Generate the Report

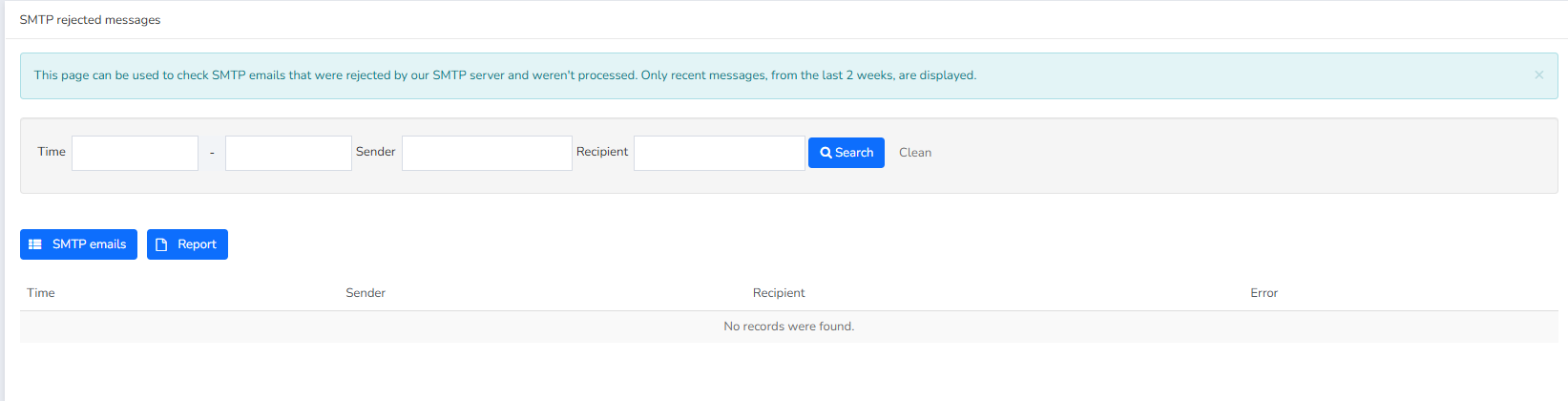(x=187, y=244)
